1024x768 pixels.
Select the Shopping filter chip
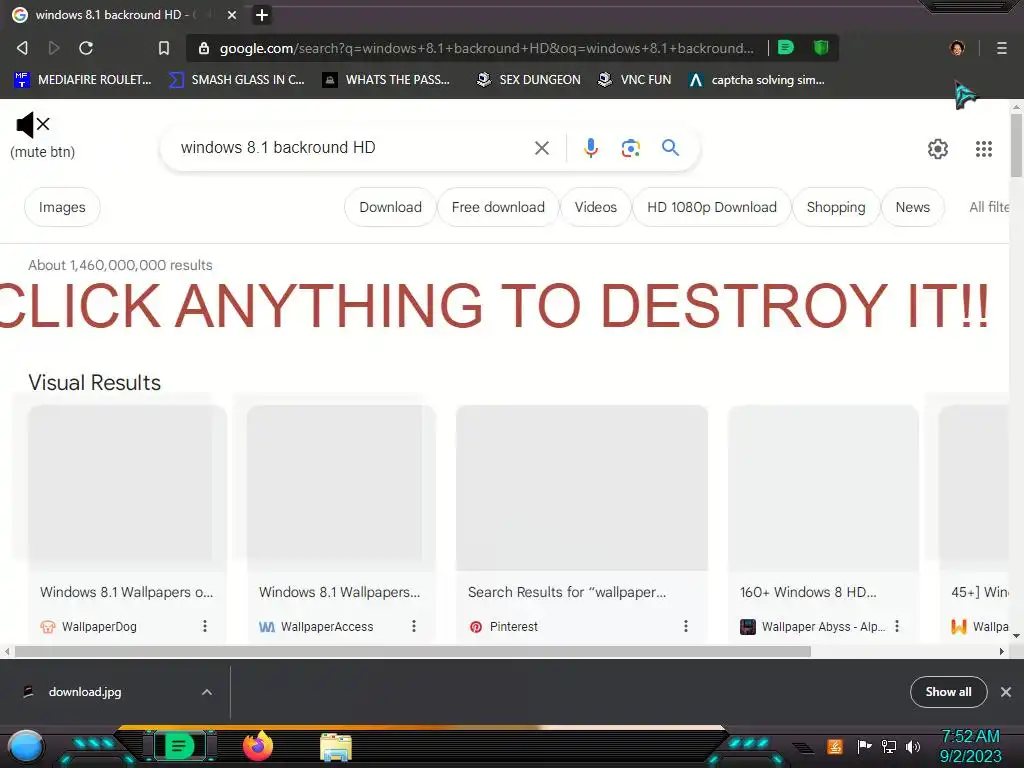[835, 207]
